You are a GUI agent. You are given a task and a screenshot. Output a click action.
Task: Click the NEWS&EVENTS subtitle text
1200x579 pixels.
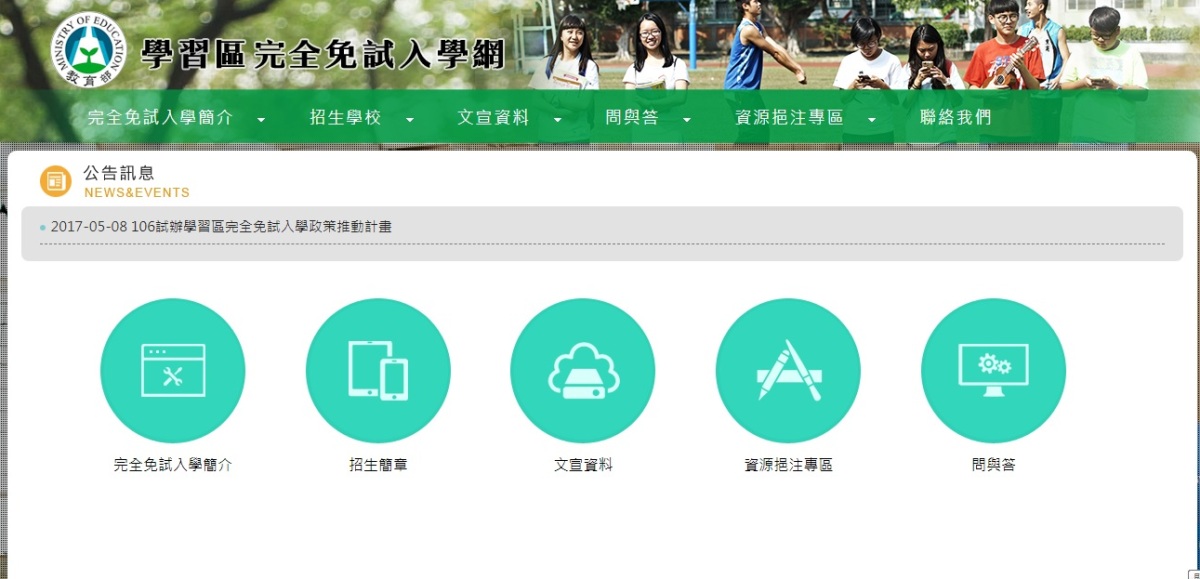coord(137,192)
